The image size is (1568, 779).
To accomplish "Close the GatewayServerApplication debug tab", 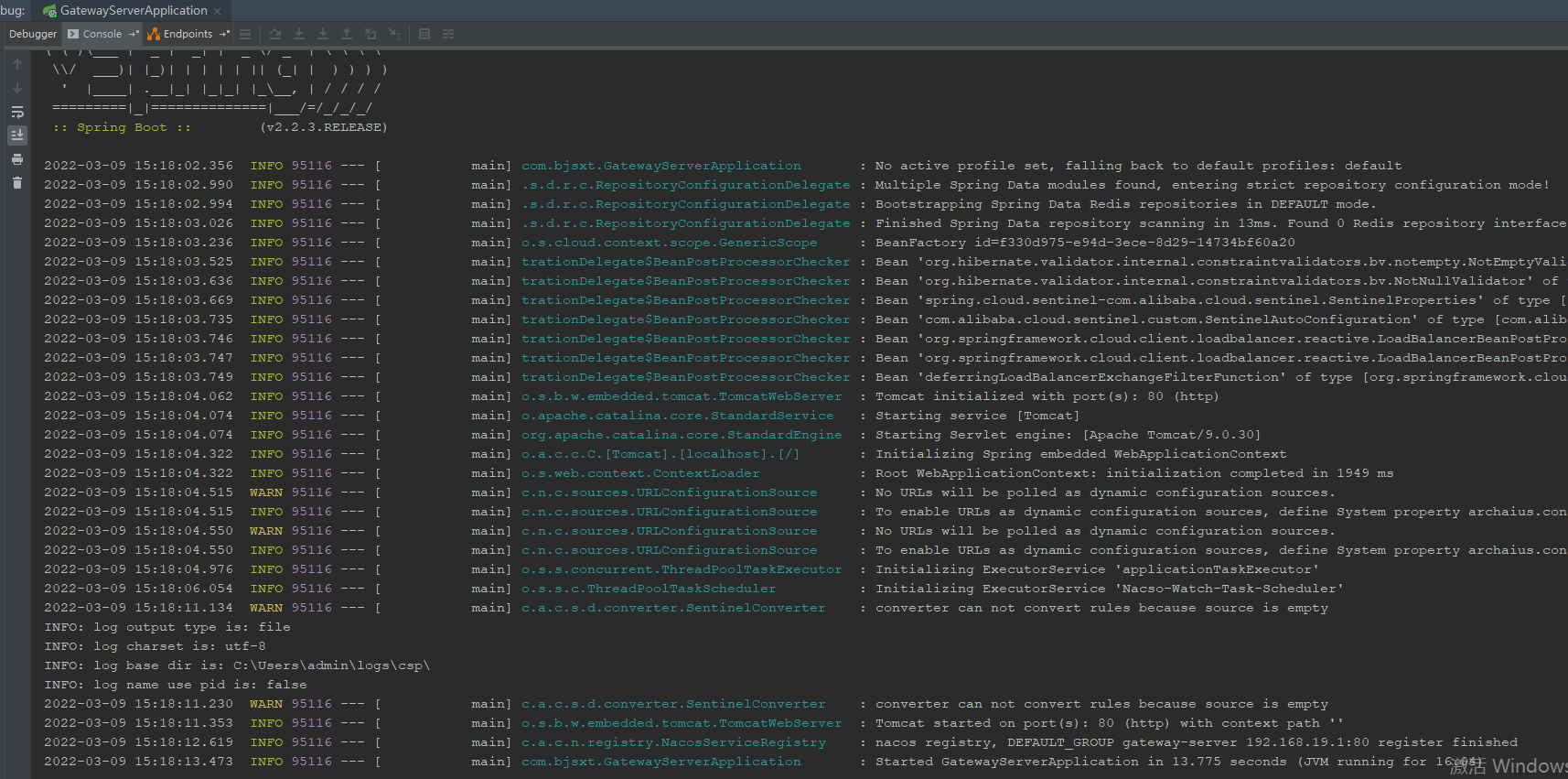I will coord(217,11).
